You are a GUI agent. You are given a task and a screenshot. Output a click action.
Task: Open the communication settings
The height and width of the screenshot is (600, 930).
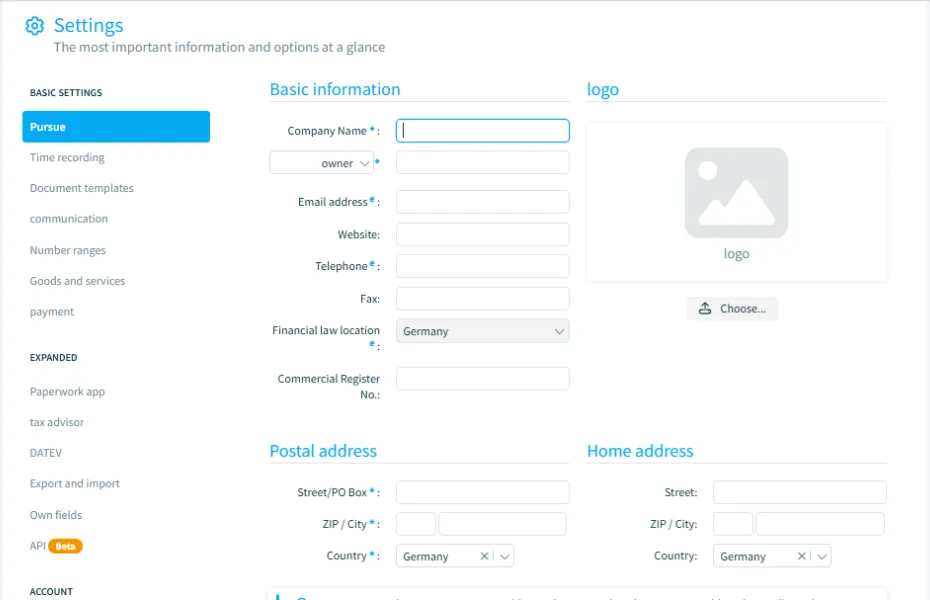point(69,219)
